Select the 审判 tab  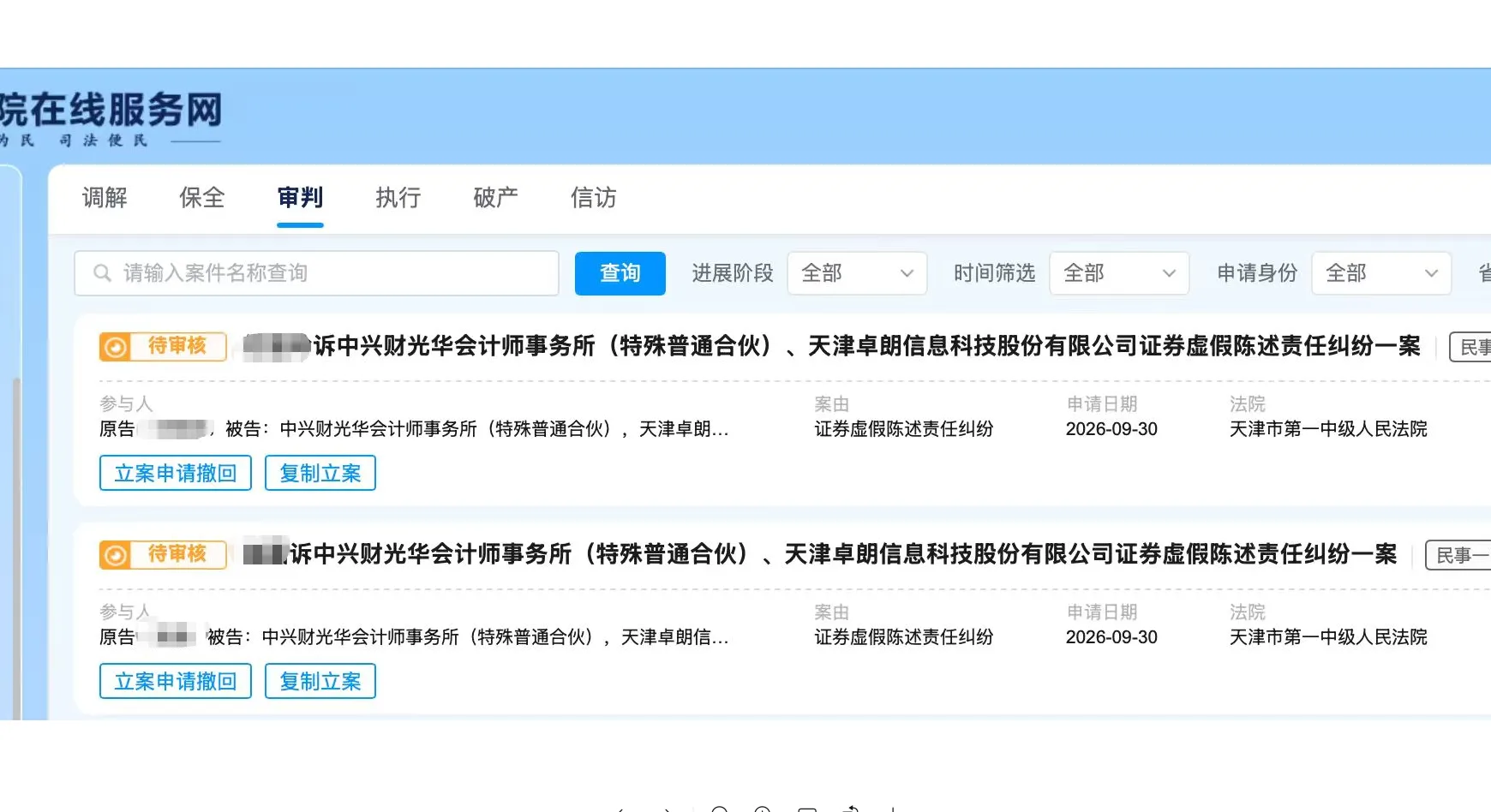300,198
